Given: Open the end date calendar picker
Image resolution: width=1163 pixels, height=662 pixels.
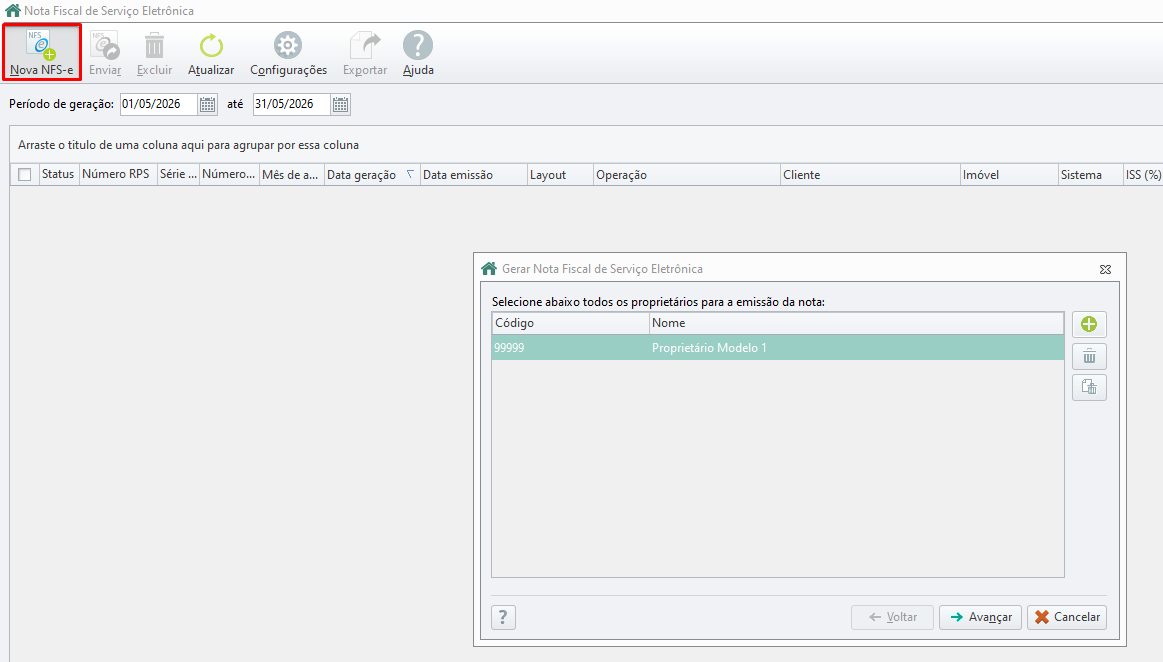Looking at the screenshot, I should point(340,105).
